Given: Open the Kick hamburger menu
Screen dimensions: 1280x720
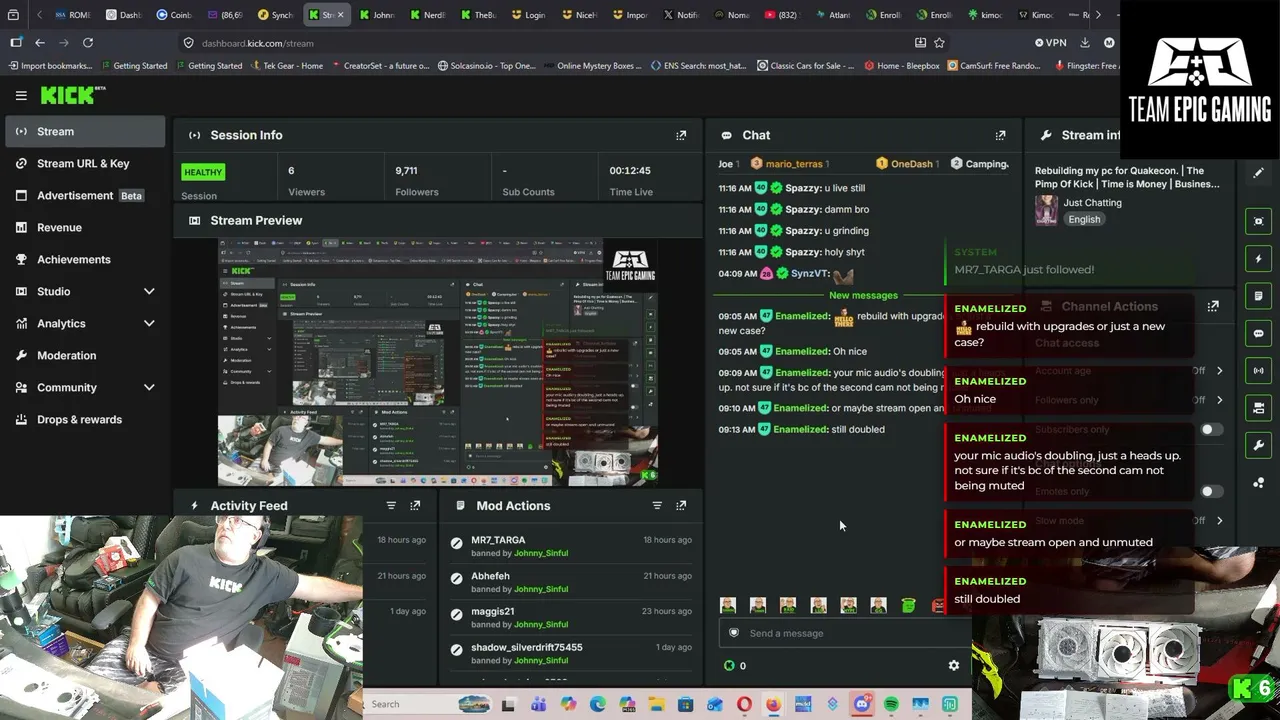Looking at the screenshot, I should [21, 96].
